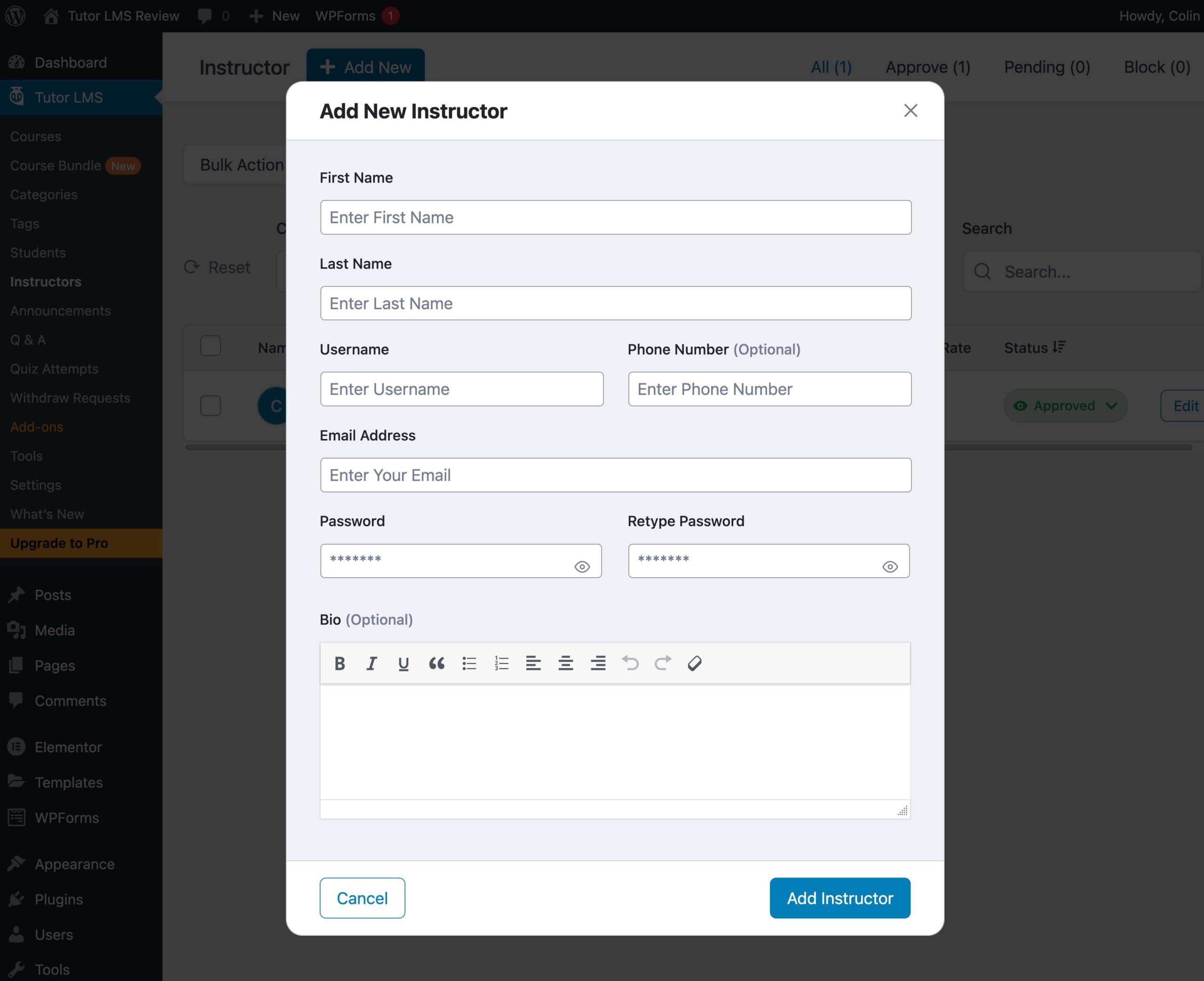Show the Retype Password field characters
Viewport: 1204px width, 981px height.
890,567
